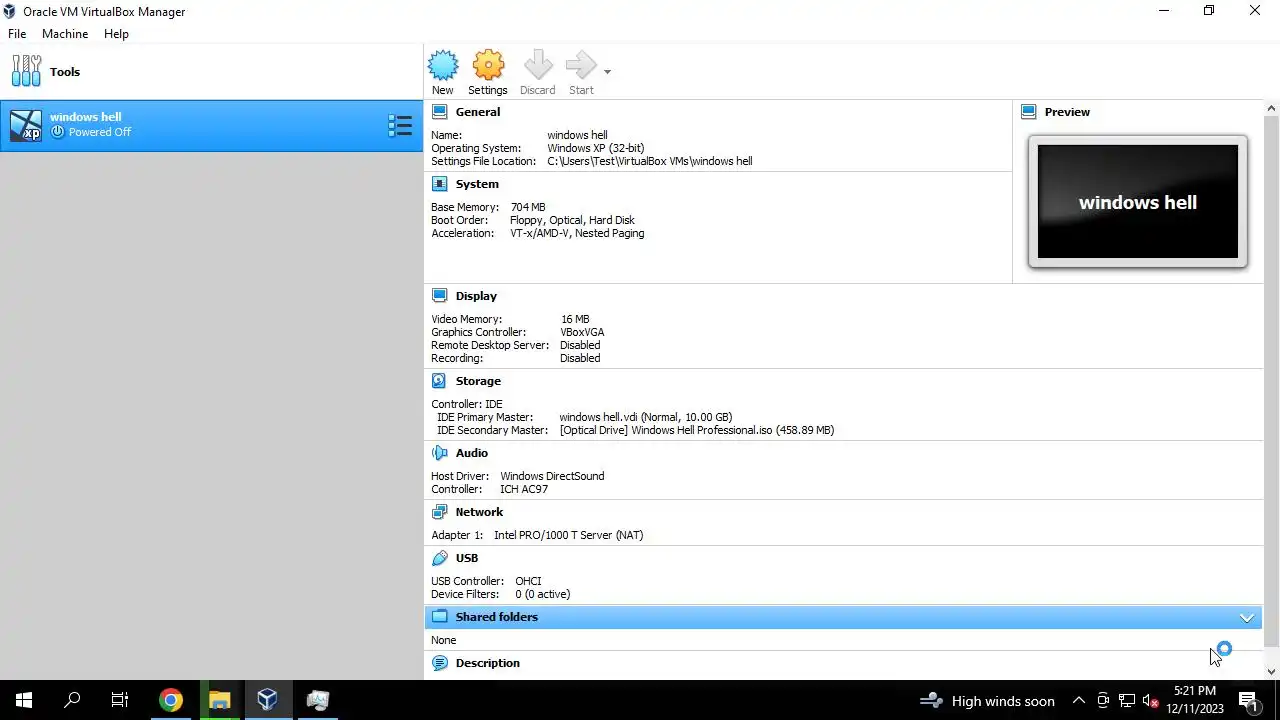Open the Machine menu

point(65,34)
